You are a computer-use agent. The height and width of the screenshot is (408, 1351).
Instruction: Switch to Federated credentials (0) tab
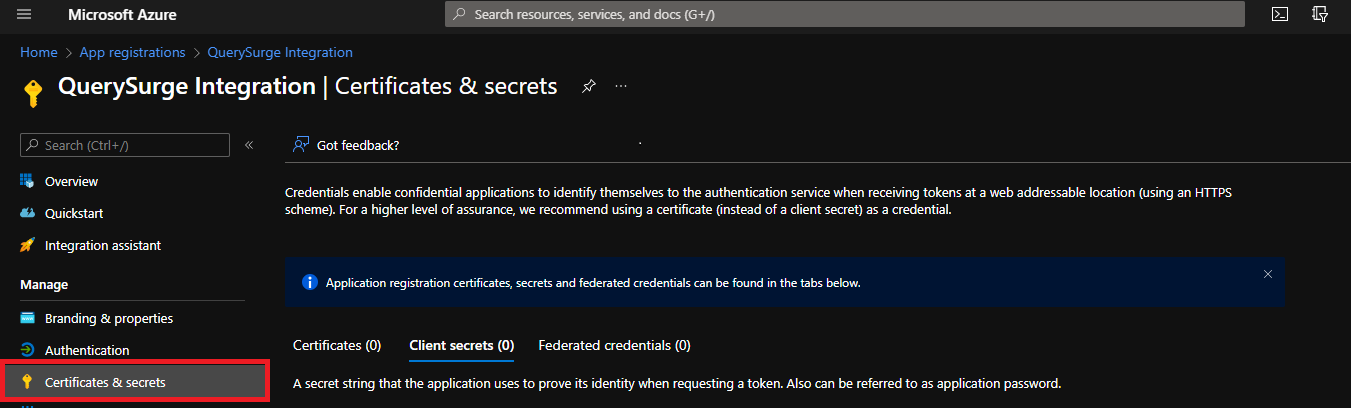coord(614,345)
